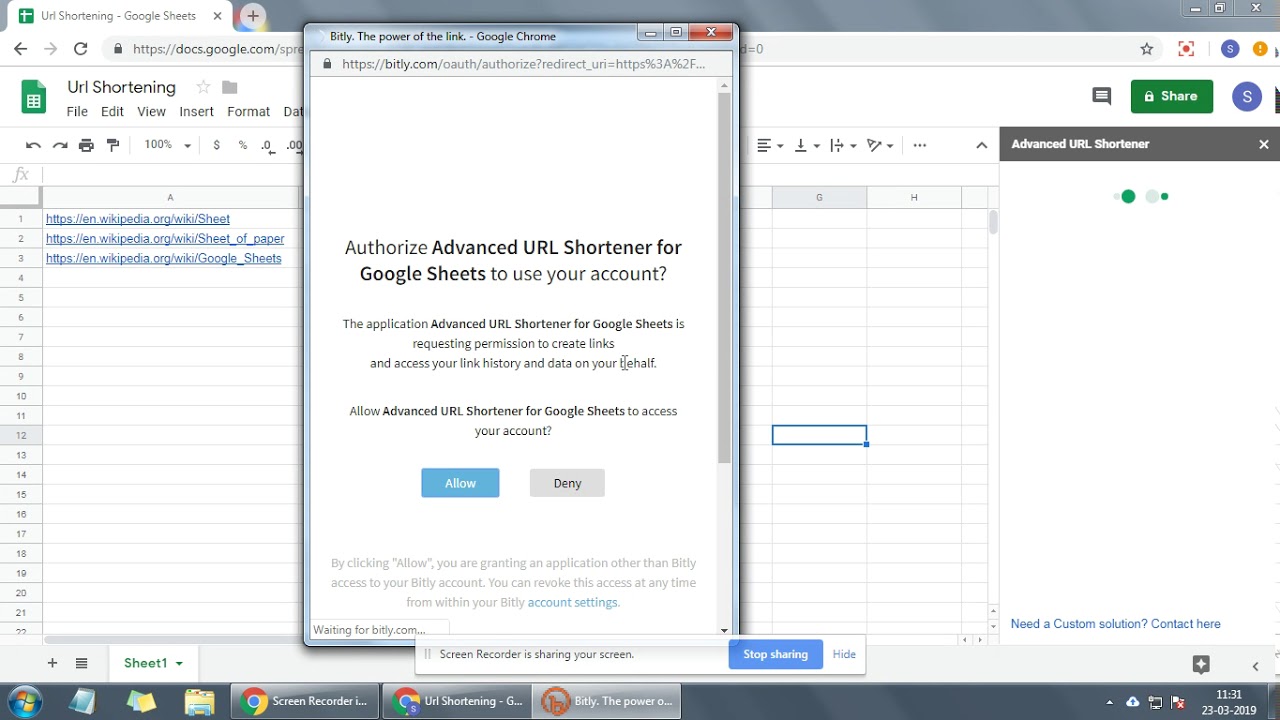Click the Redo icon in Sheets toolbar
The height and width of the screenshot is (720, 1280).
pos(60,145)
